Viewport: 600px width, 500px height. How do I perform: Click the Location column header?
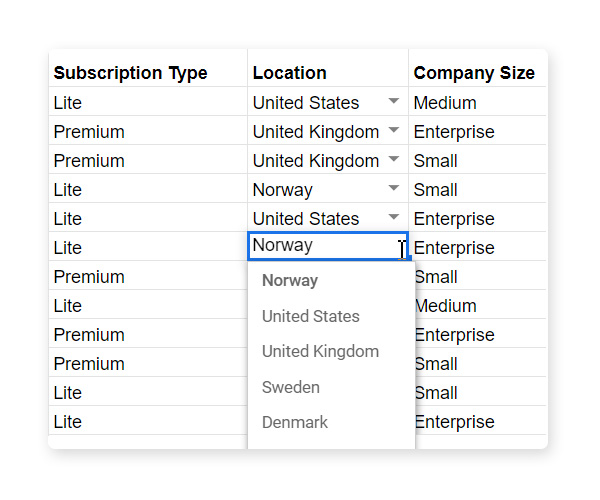(x=290, y=73)
